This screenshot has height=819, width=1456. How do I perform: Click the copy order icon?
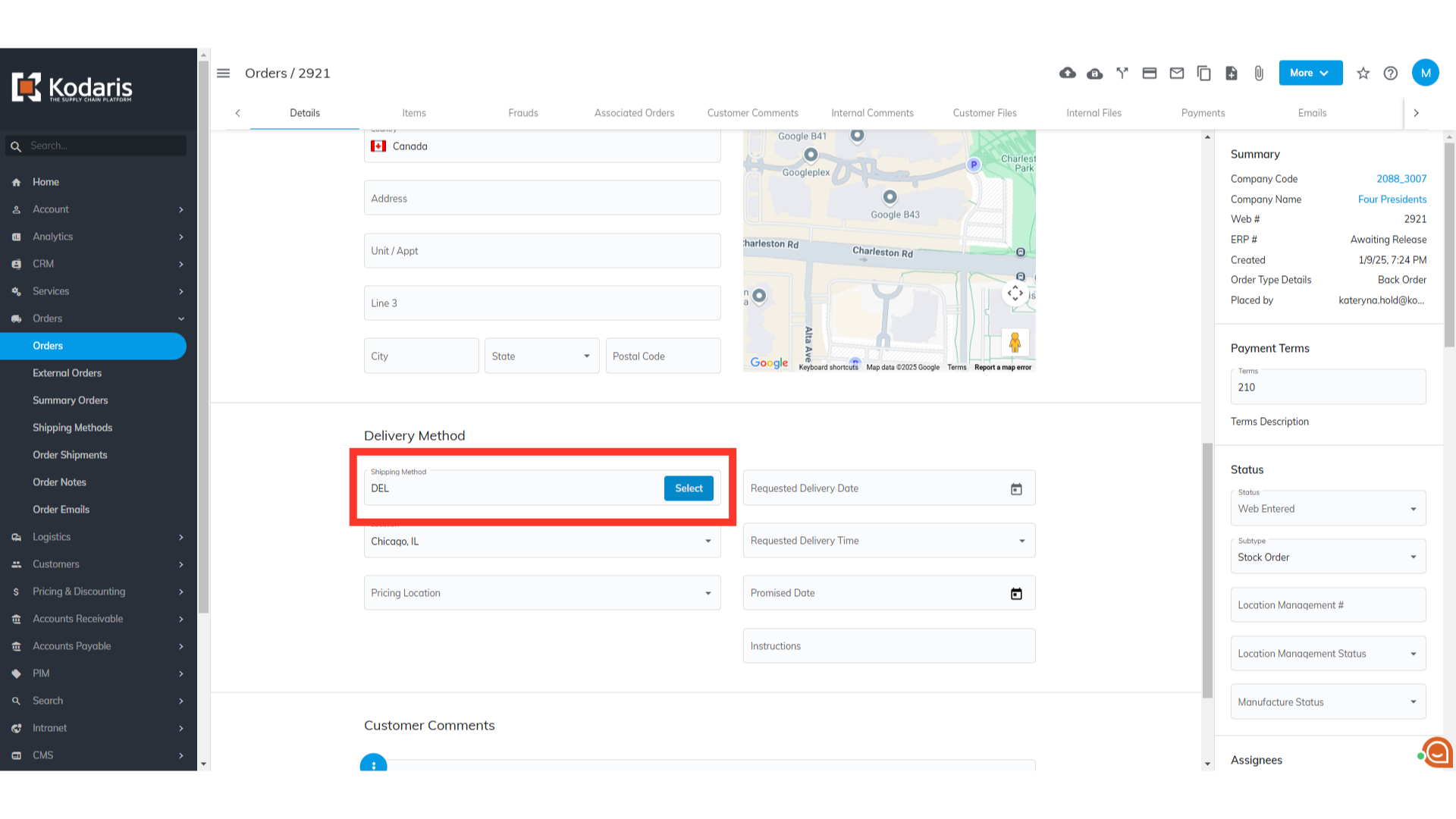pyautogui.click(x=1204, y=73)
